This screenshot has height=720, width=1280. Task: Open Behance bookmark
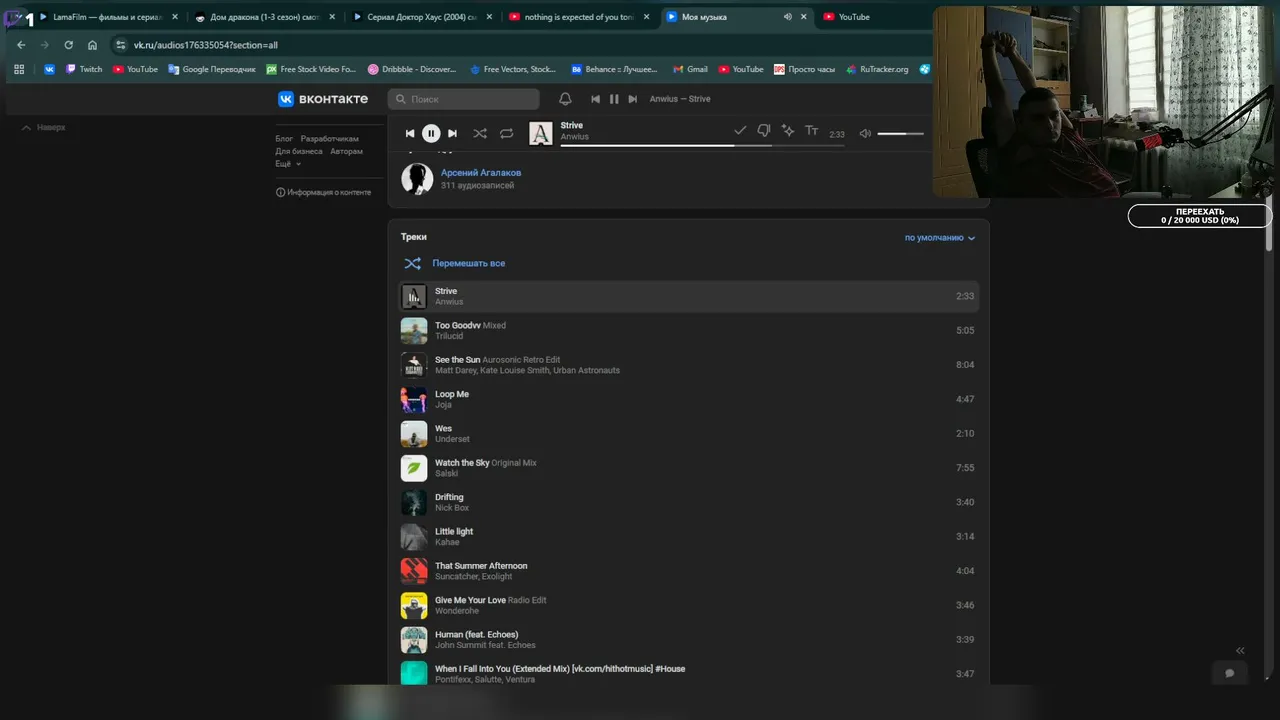coord(614,69)
